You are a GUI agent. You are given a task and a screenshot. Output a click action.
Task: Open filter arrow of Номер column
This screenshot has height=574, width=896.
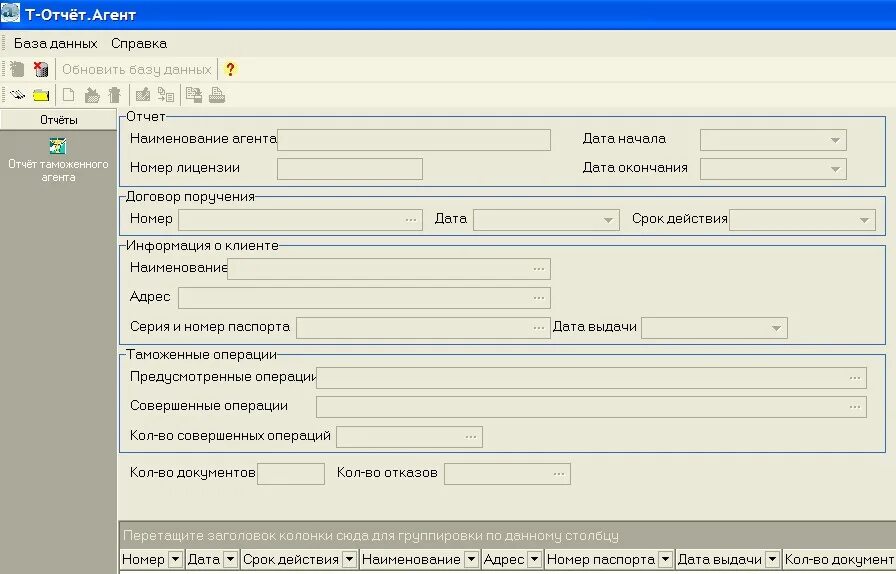point(175,559)
